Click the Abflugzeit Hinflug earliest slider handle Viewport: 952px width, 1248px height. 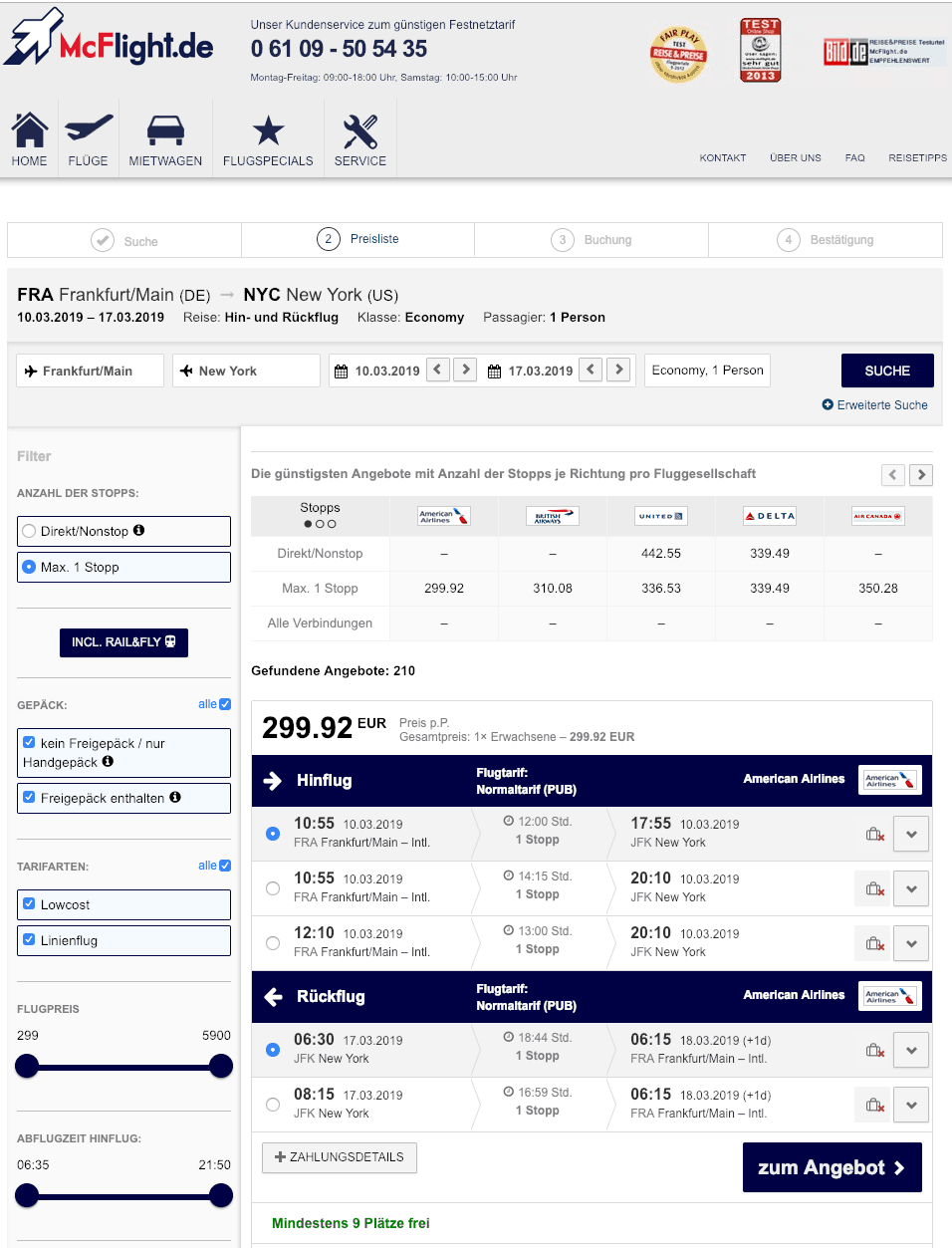(27, 1195)
